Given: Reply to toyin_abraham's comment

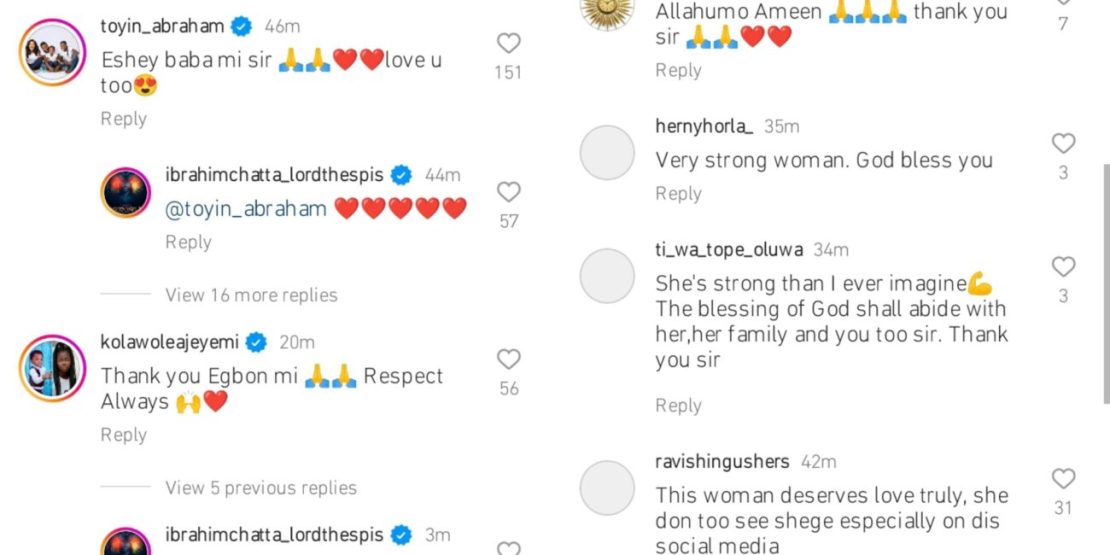Looking at the screenshot, I should click(124, 119).
